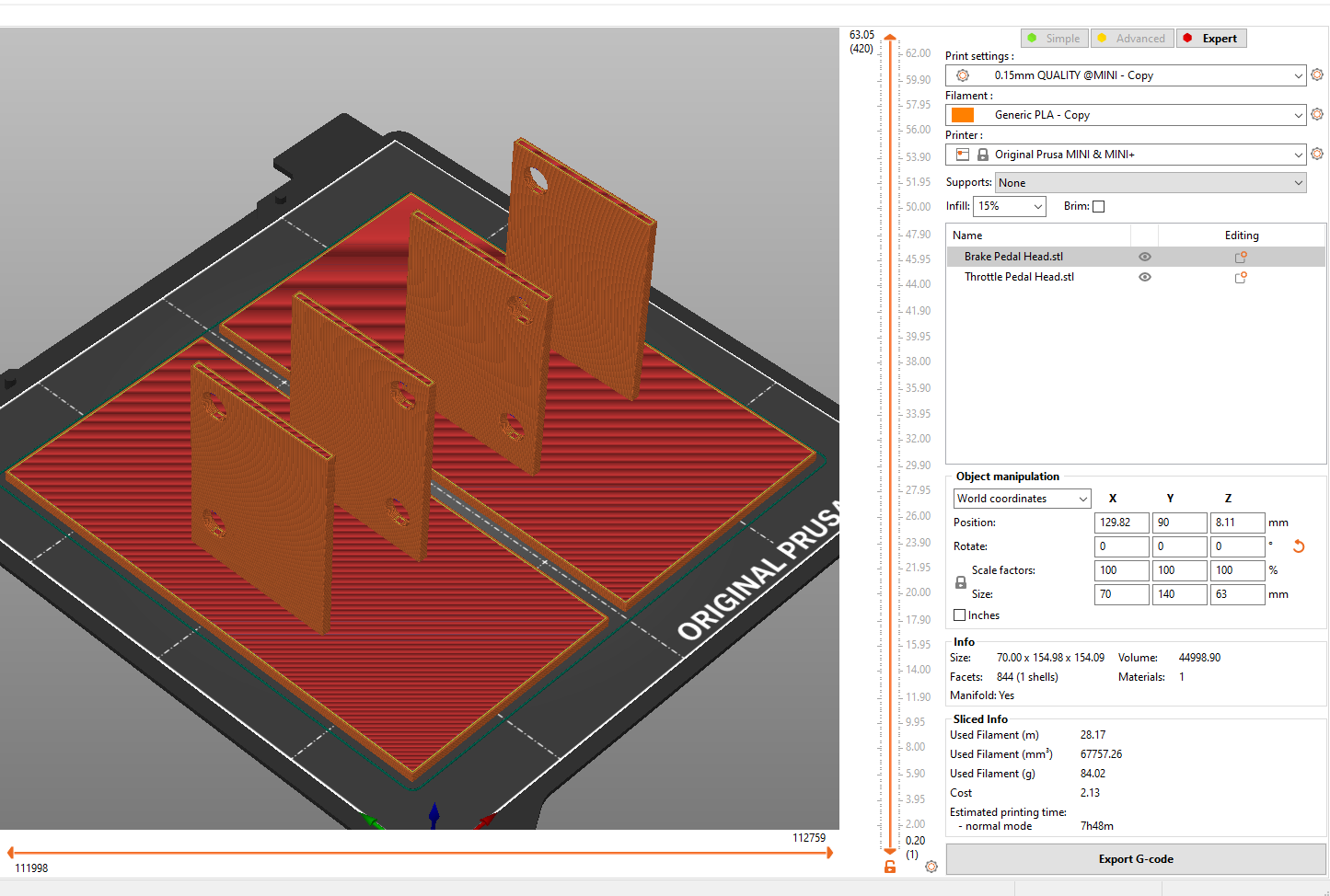Check the Inches checkbox

tap(960, 615)
